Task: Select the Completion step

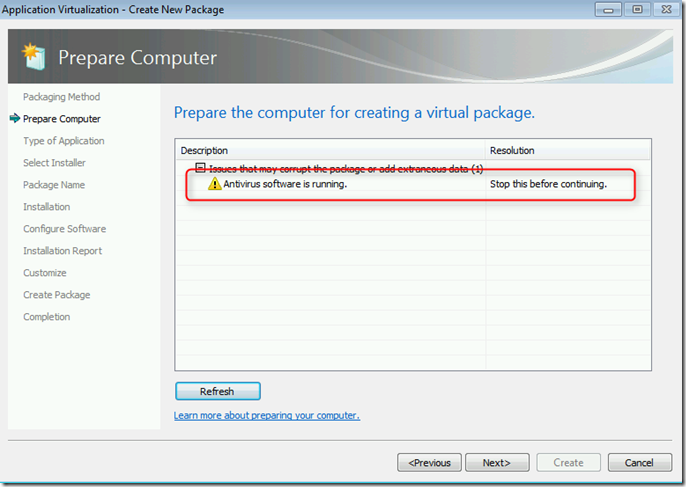Action: (x=46, y=317)
